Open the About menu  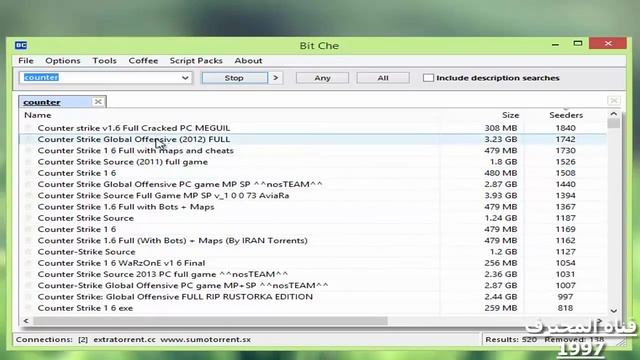tap(248, 60)
